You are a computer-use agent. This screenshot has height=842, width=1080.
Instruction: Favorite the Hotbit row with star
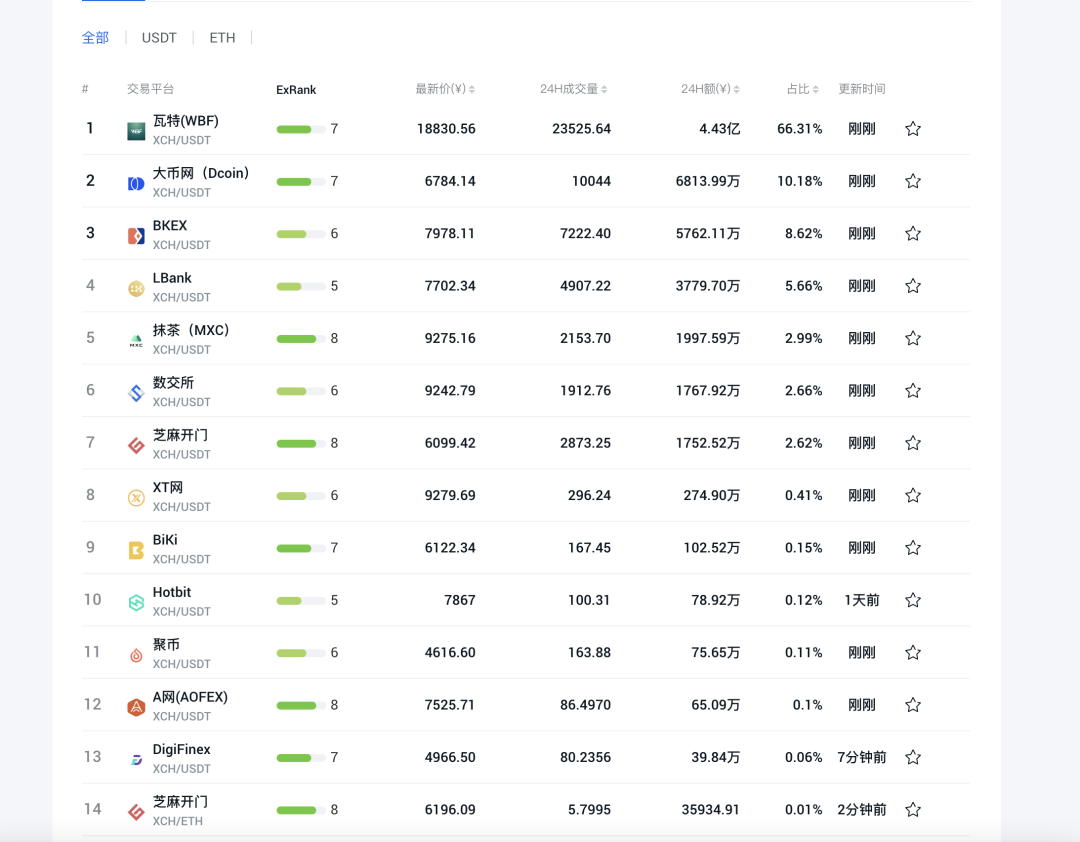tap(913, 600)
